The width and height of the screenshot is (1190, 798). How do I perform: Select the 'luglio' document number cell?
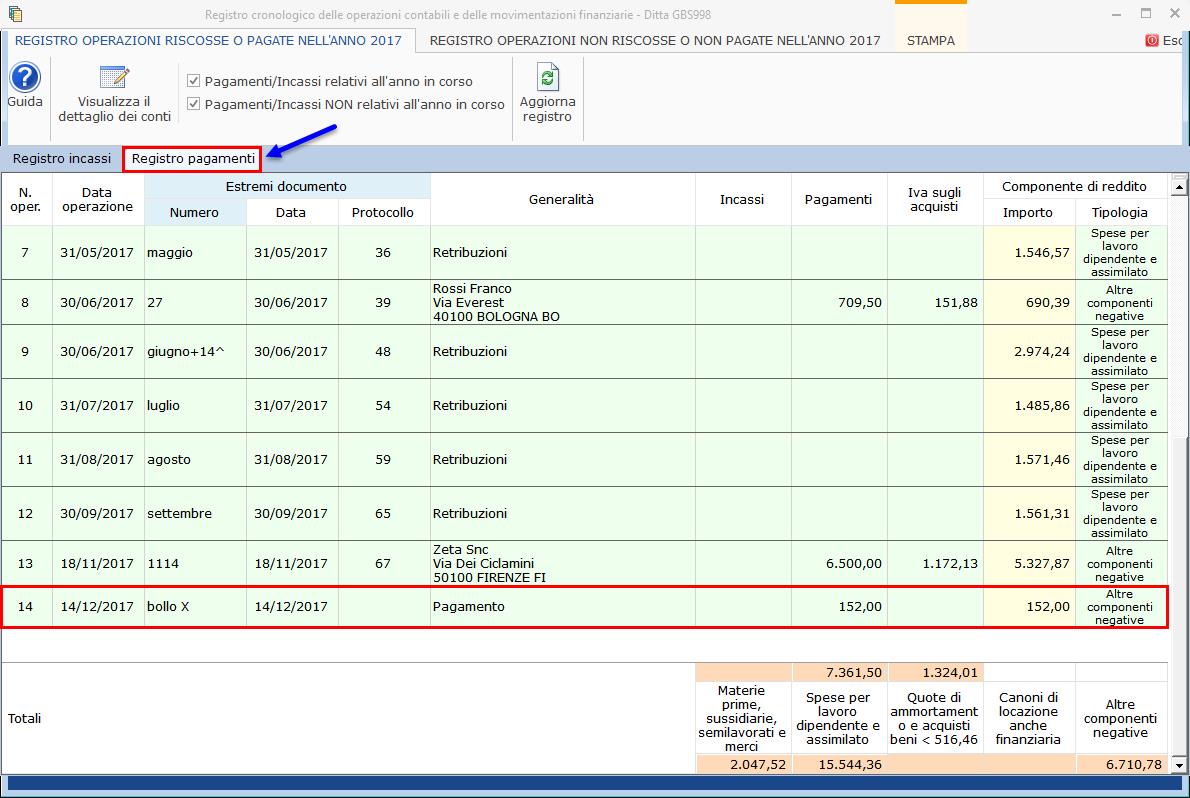194,405
